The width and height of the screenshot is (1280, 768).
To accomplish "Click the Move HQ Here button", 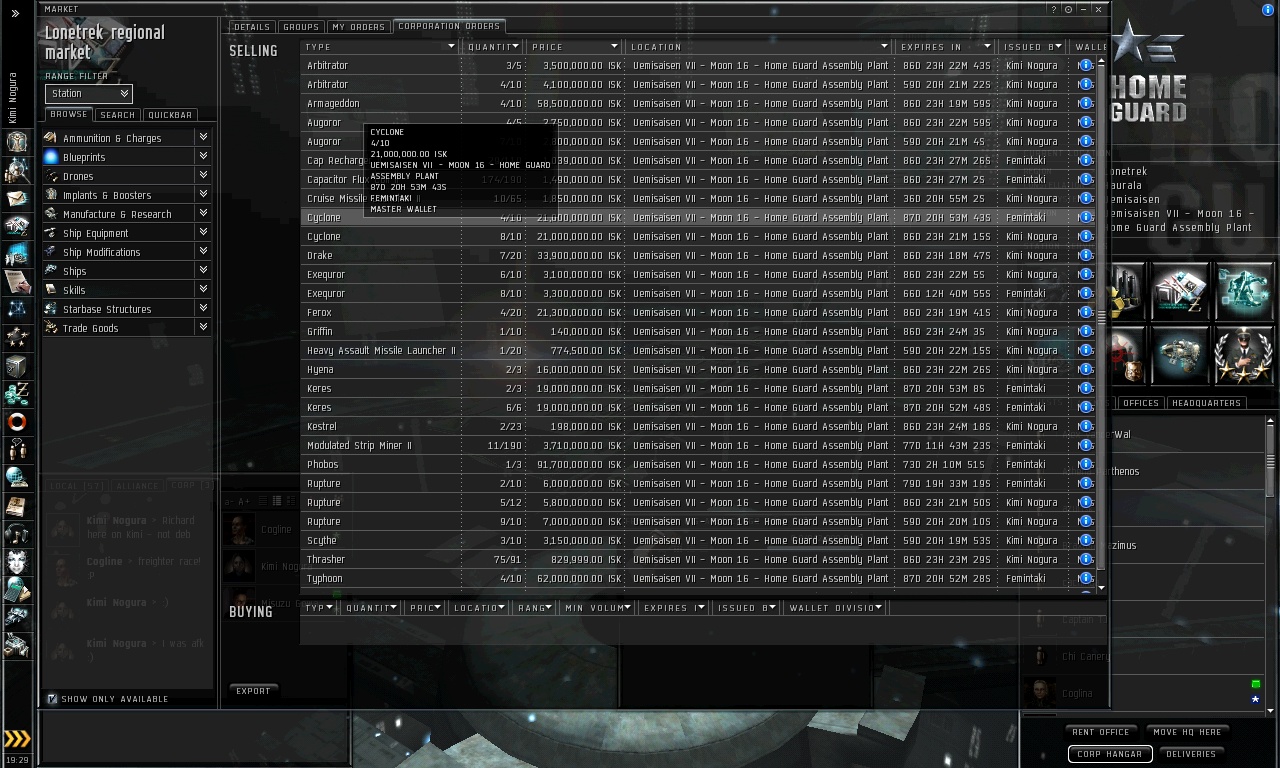I will [x=1187, y=732].
